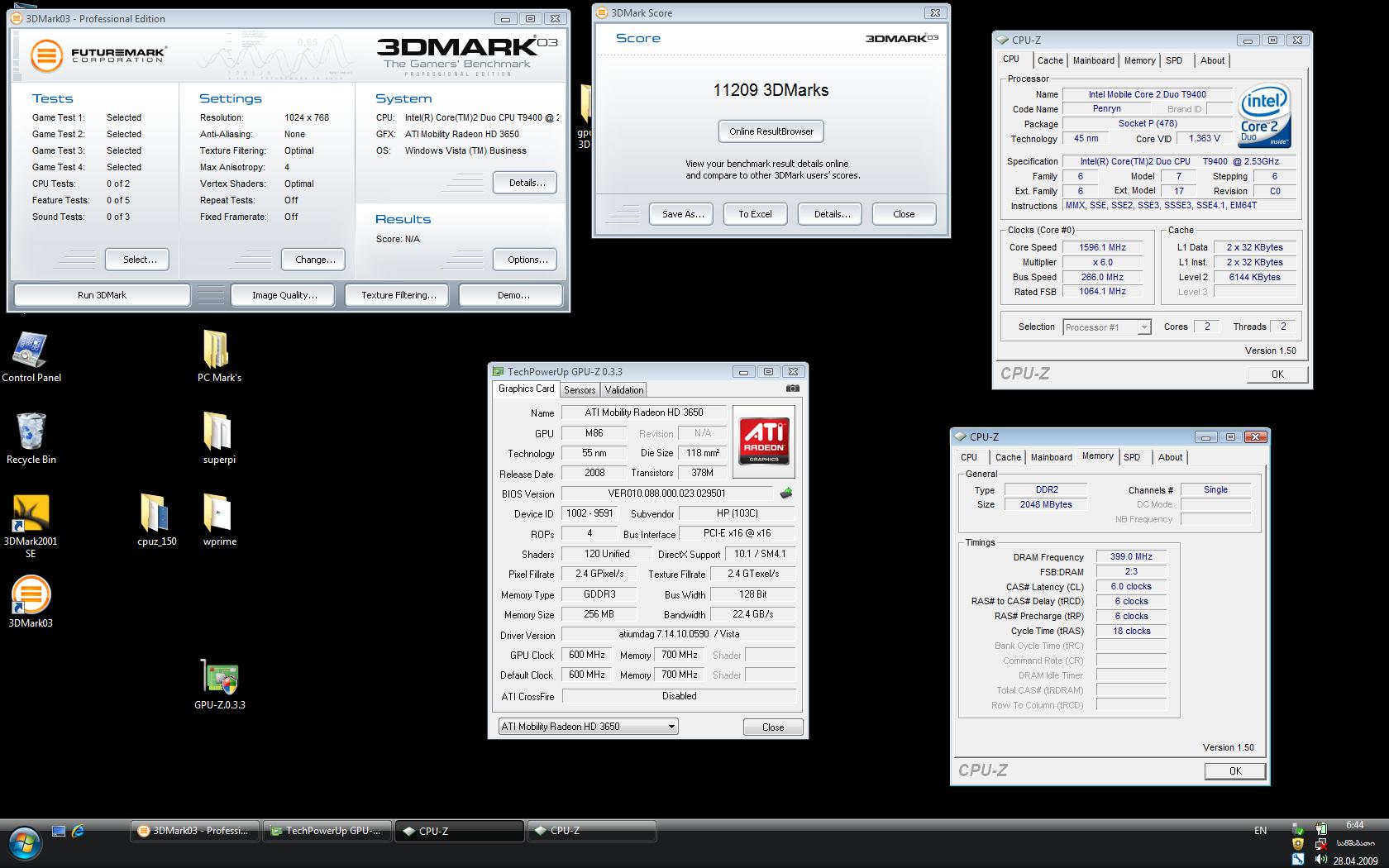Click To Excel button
Viewport: 1389px width, 868px height.
click(755, 214)
